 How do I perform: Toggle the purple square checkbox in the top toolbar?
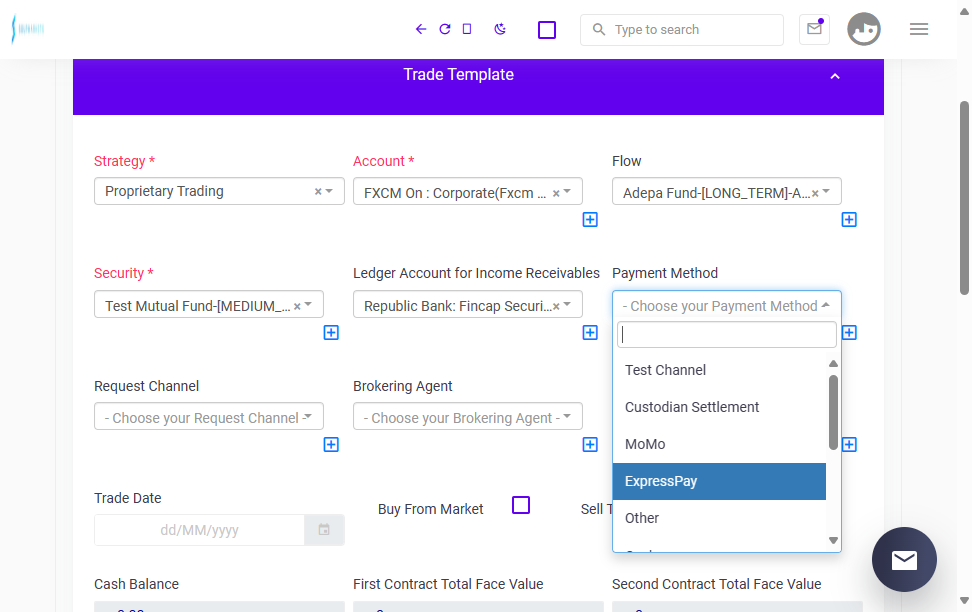[547, 30]
